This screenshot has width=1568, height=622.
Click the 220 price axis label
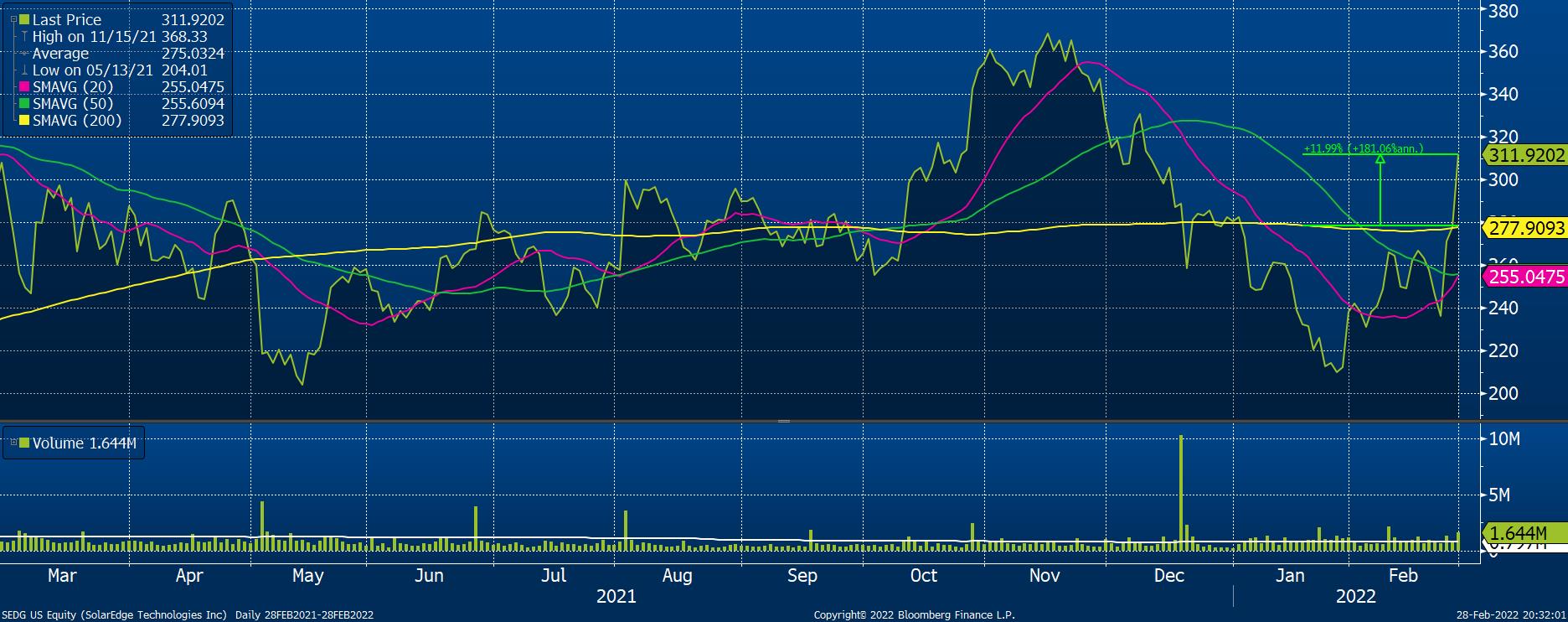pos(1504,350)
